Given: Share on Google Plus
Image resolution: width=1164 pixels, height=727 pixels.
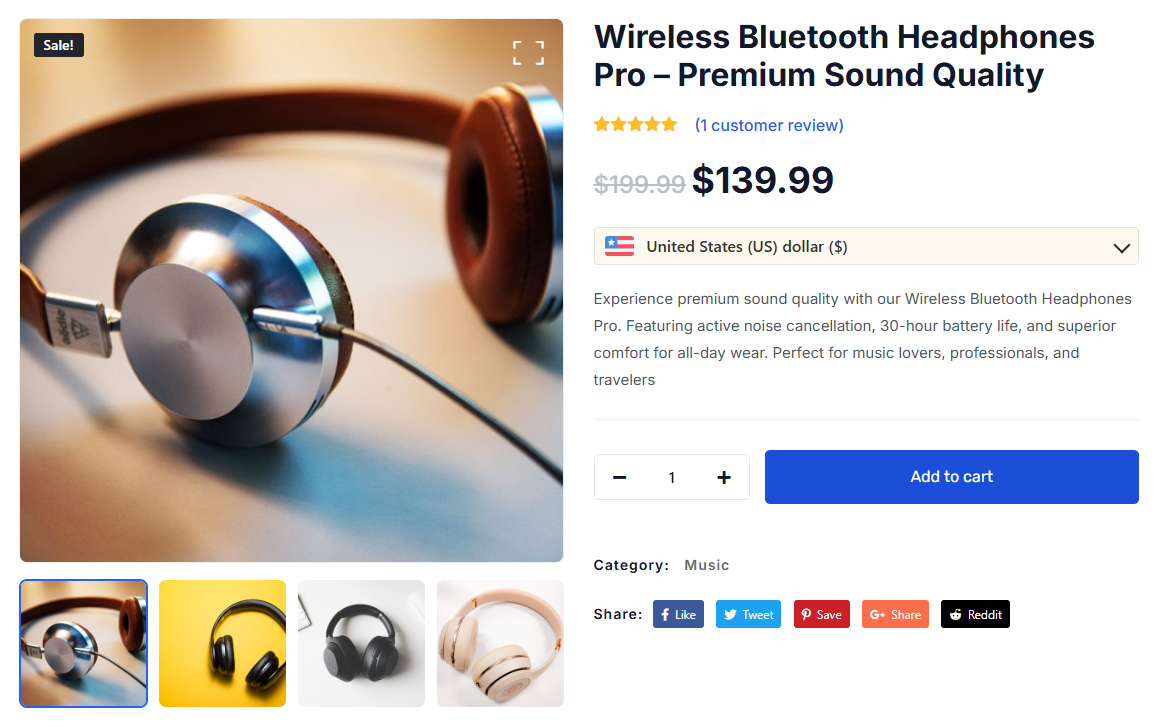Looking at the screenshot, I should tap(895, 614).
